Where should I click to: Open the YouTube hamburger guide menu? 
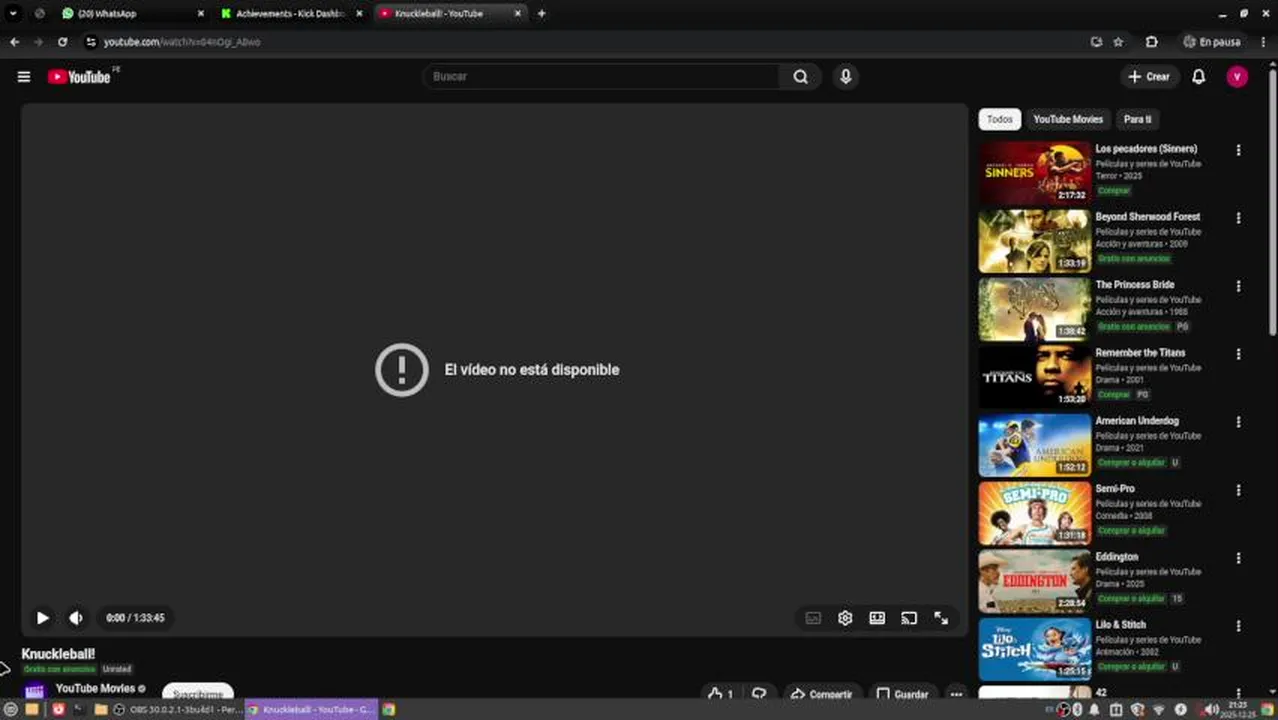pos(24,77)
